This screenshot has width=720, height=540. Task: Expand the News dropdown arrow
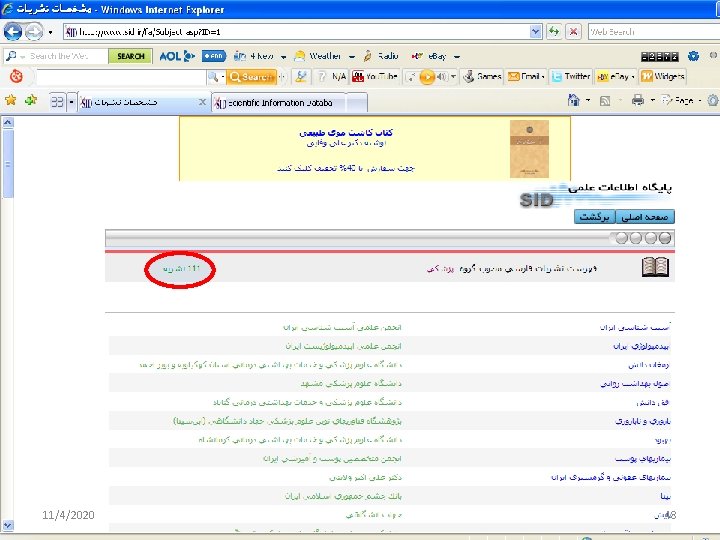283,56
